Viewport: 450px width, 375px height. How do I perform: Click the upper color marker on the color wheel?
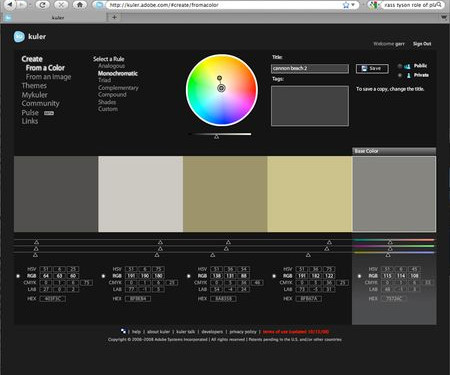(219, 78)
